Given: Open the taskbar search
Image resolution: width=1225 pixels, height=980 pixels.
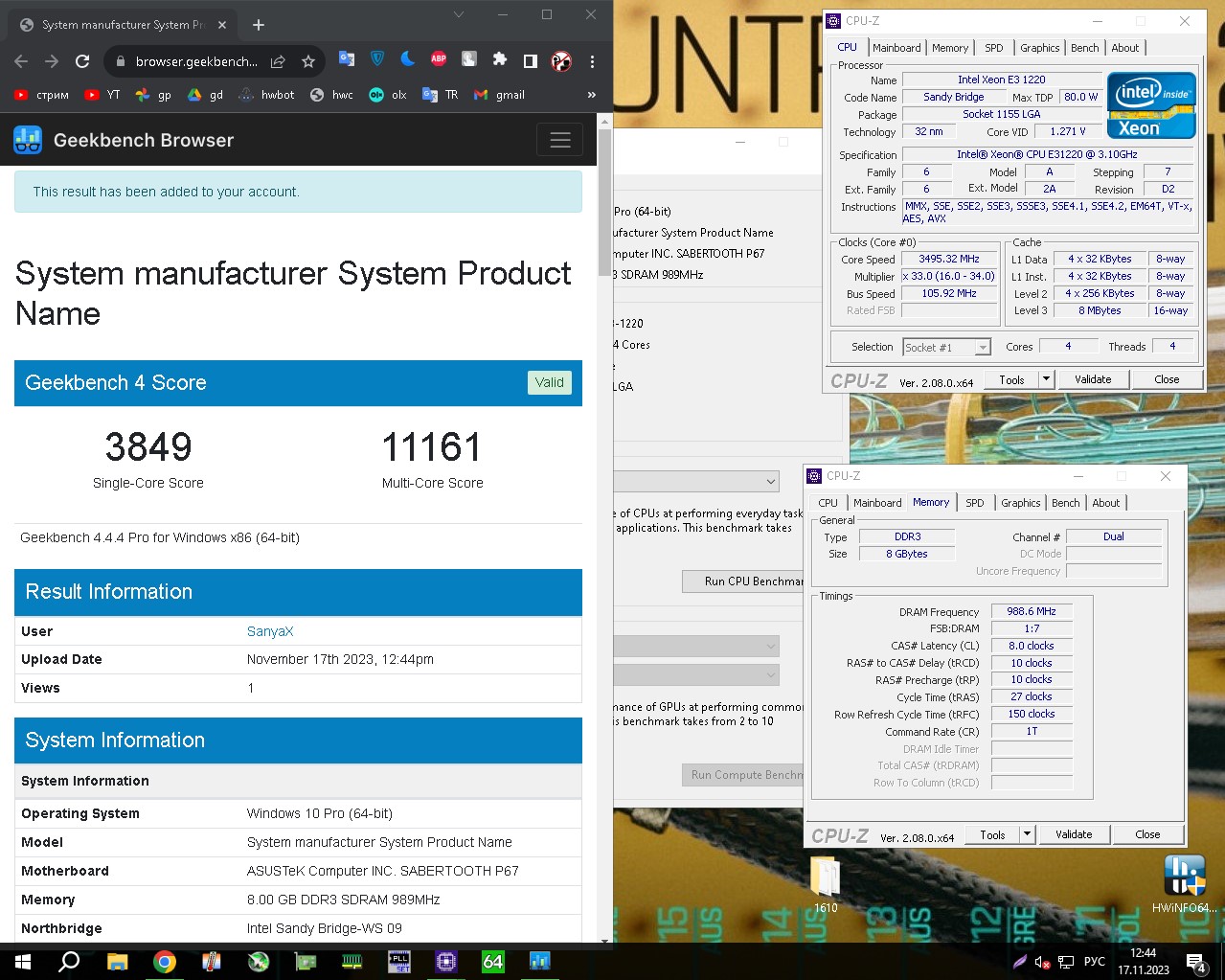Looking at the screenshot, I should point(69,961).
